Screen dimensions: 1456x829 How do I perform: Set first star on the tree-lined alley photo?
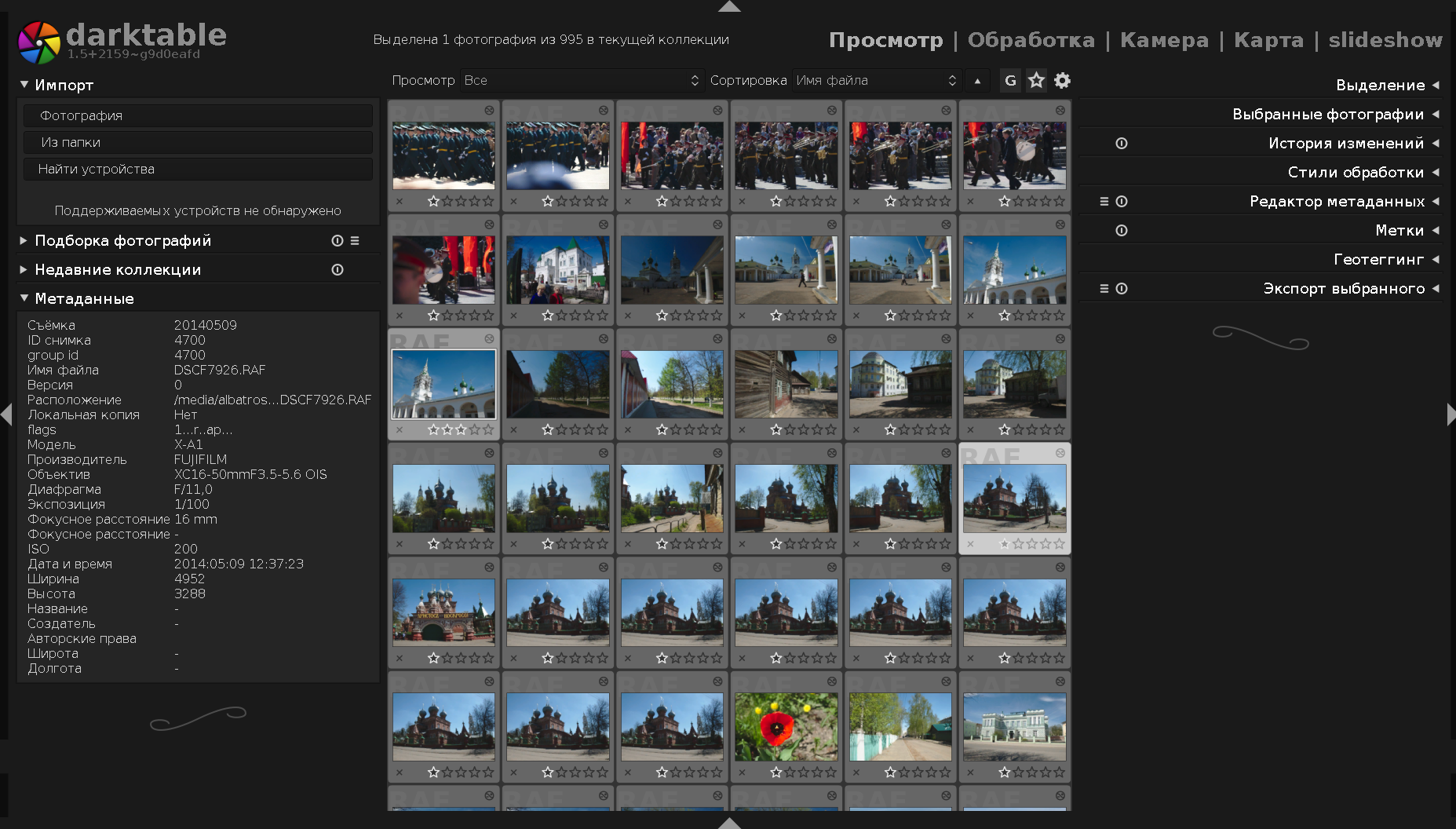tap(889, 772)
